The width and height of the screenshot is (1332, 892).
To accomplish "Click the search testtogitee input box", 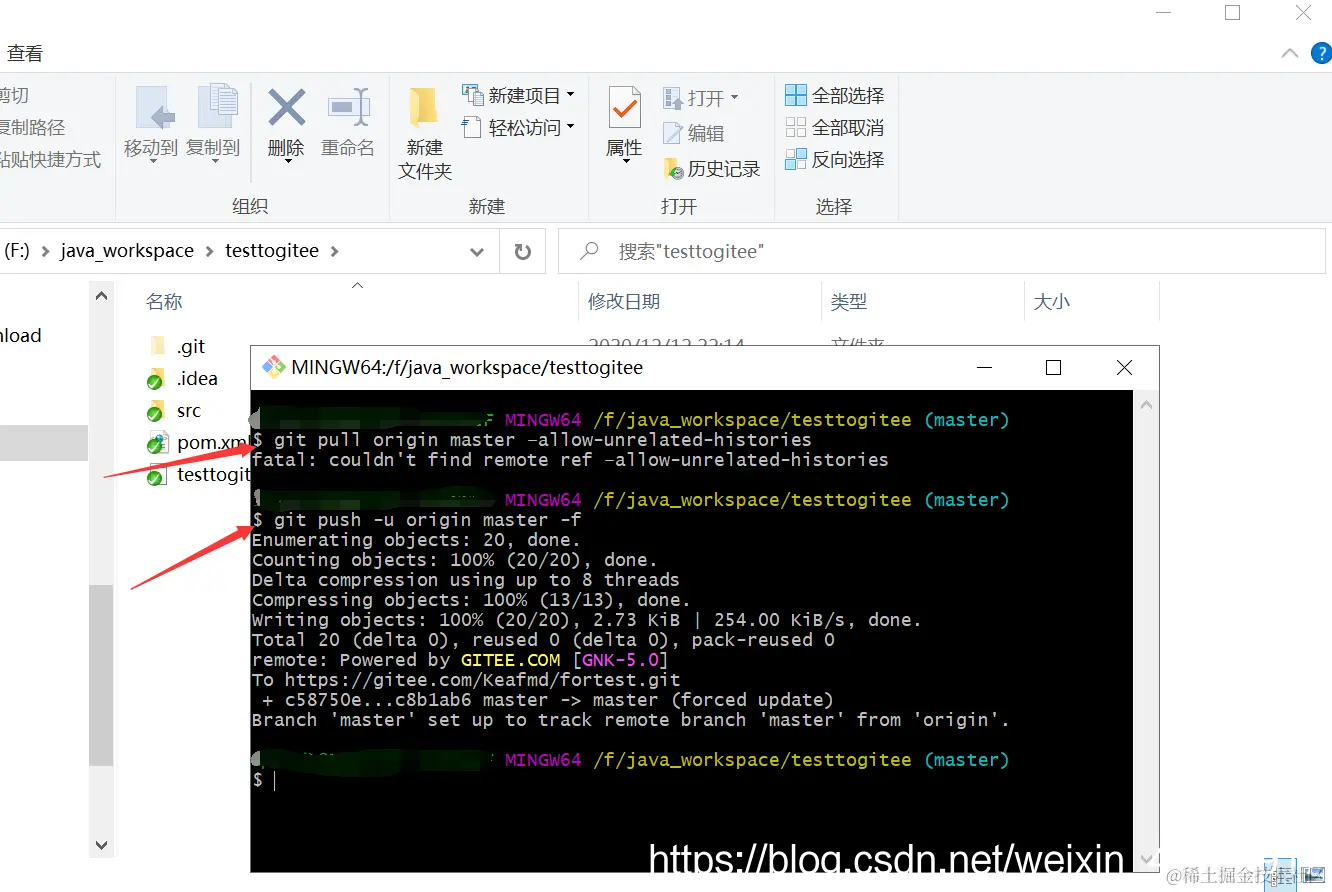I will 941,252.
